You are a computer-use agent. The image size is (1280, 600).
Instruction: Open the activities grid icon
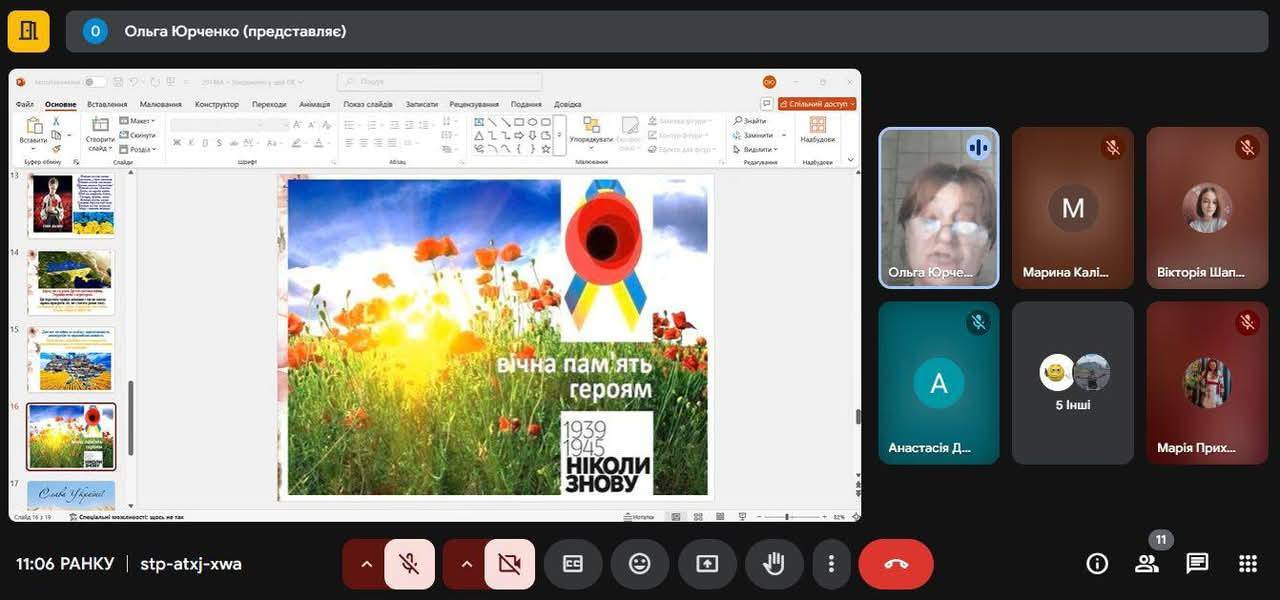point(1247,564)
